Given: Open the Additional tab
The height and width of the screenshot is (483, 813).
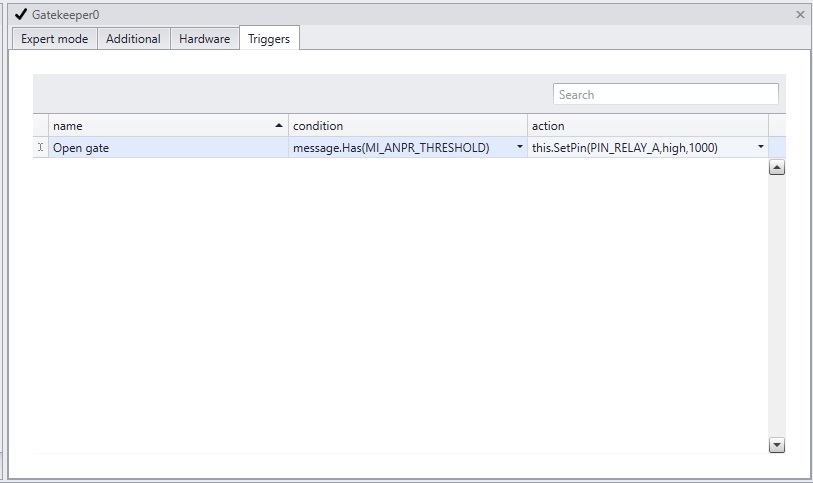Looking at the screenshot, I should click(133, 39).
